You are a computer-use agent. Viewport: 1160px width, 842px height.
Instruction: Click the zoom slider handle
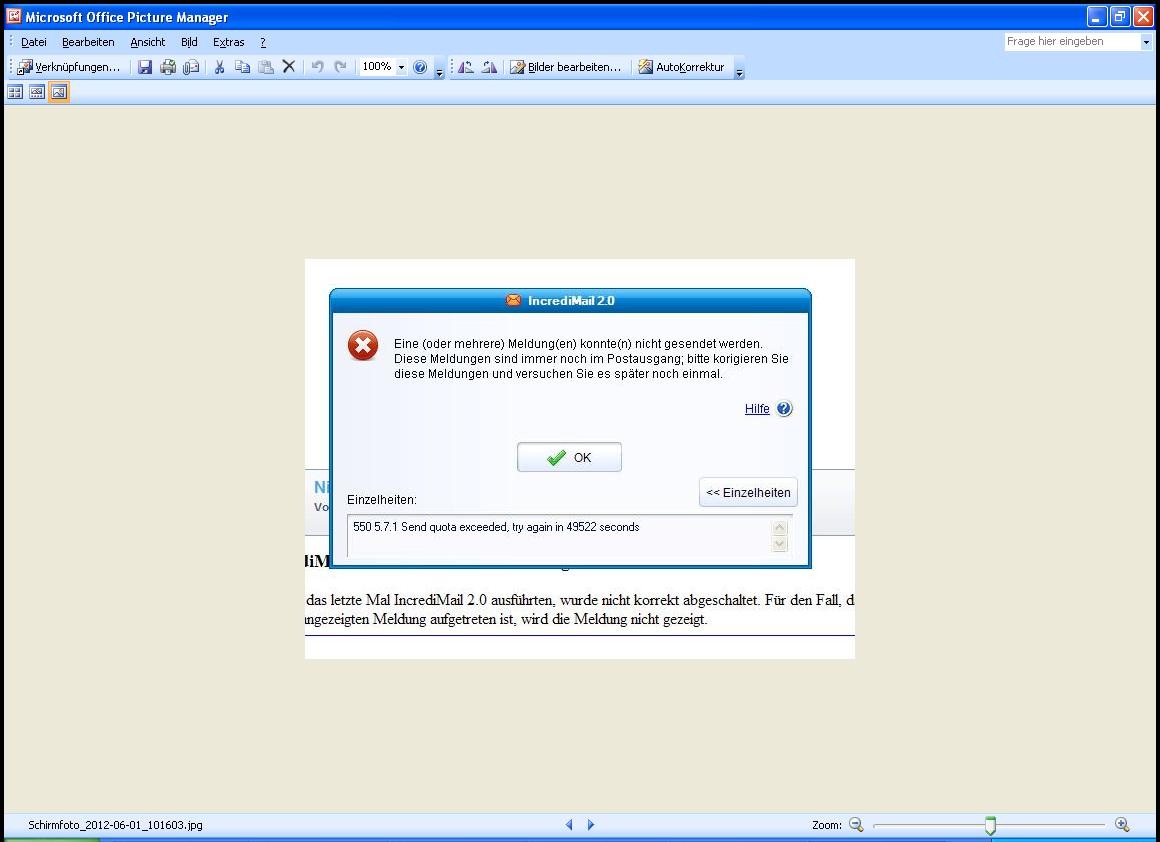click(x=990, y=825)
